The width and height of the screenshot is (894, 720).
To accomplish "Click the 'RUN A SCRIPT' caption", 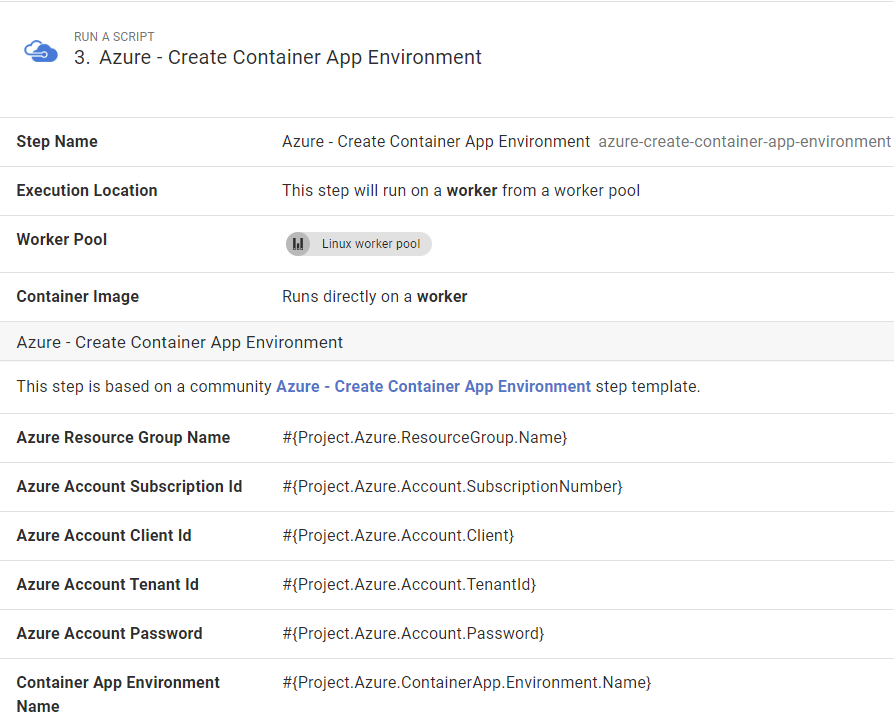I will [114, 36].
